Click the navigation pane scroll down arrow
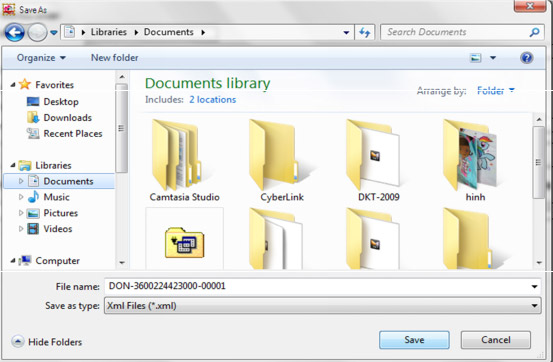The height and width of the screenshot is (362, 553). tap(122, 263)
